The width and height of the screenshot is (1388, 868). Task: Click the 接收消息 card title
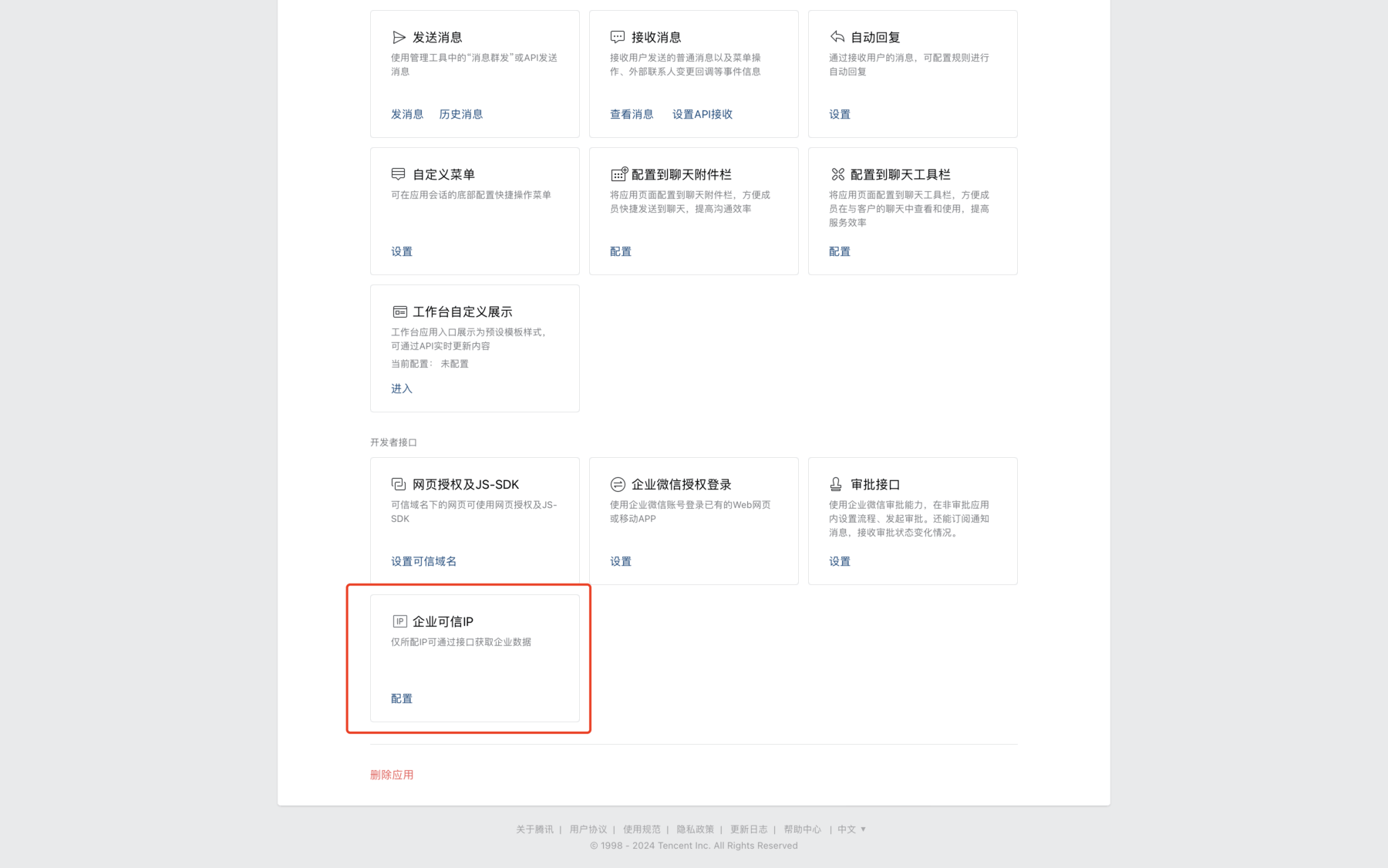656,37
